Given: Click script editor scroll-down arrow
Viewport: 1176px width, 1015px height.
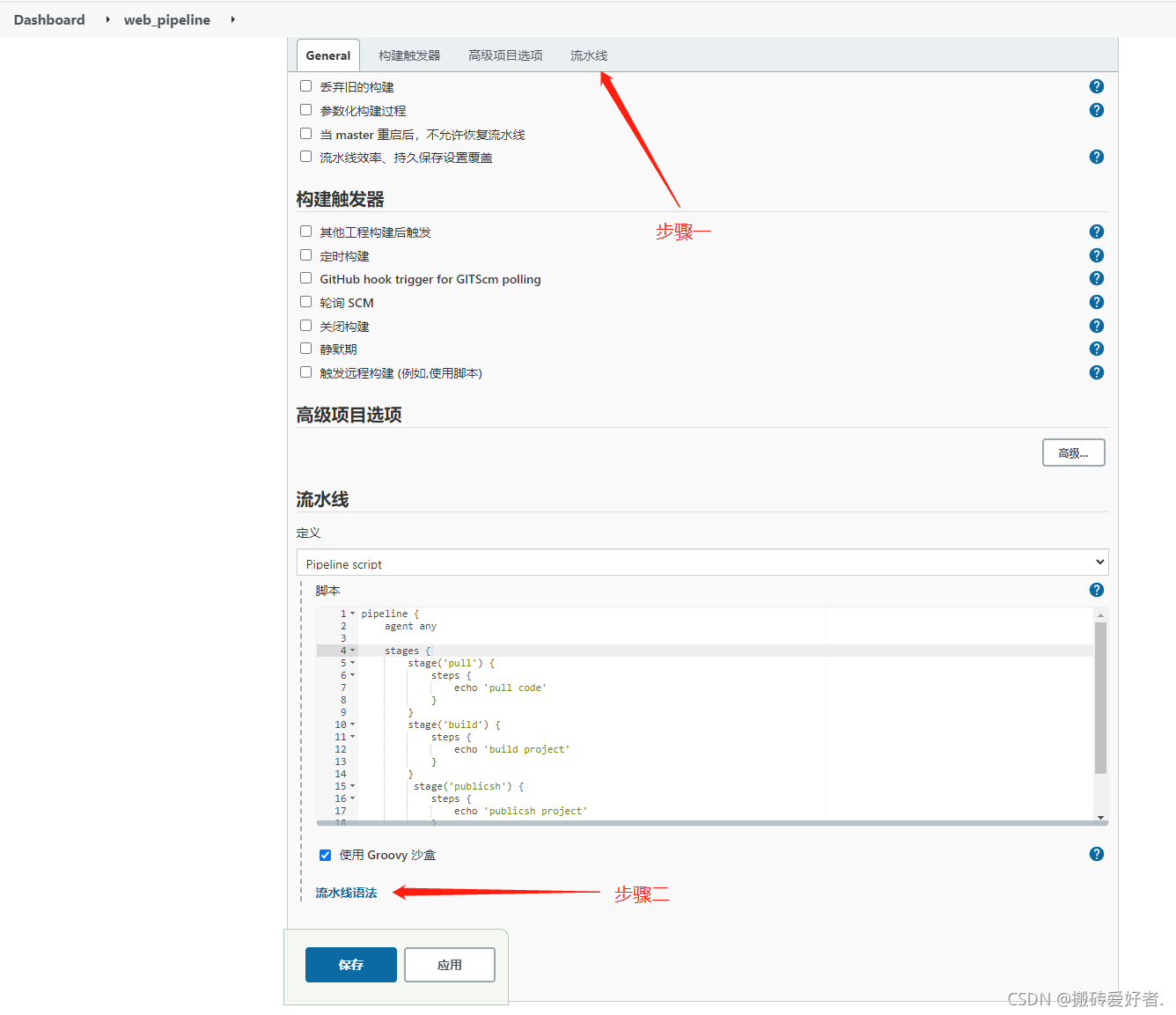Looking at the screenshot, I should (x=1100, y=817).
